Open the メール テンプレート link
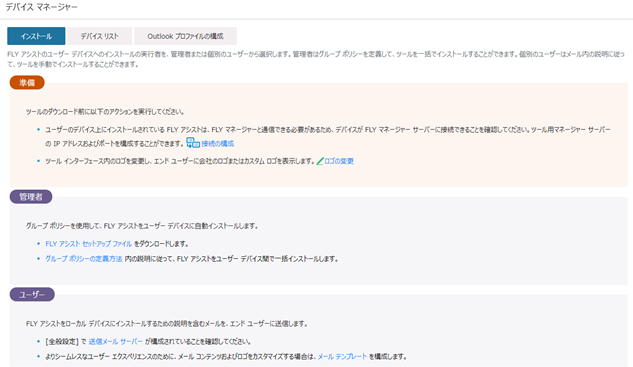Screen dimensions: 633x367 tap(342, 357)
